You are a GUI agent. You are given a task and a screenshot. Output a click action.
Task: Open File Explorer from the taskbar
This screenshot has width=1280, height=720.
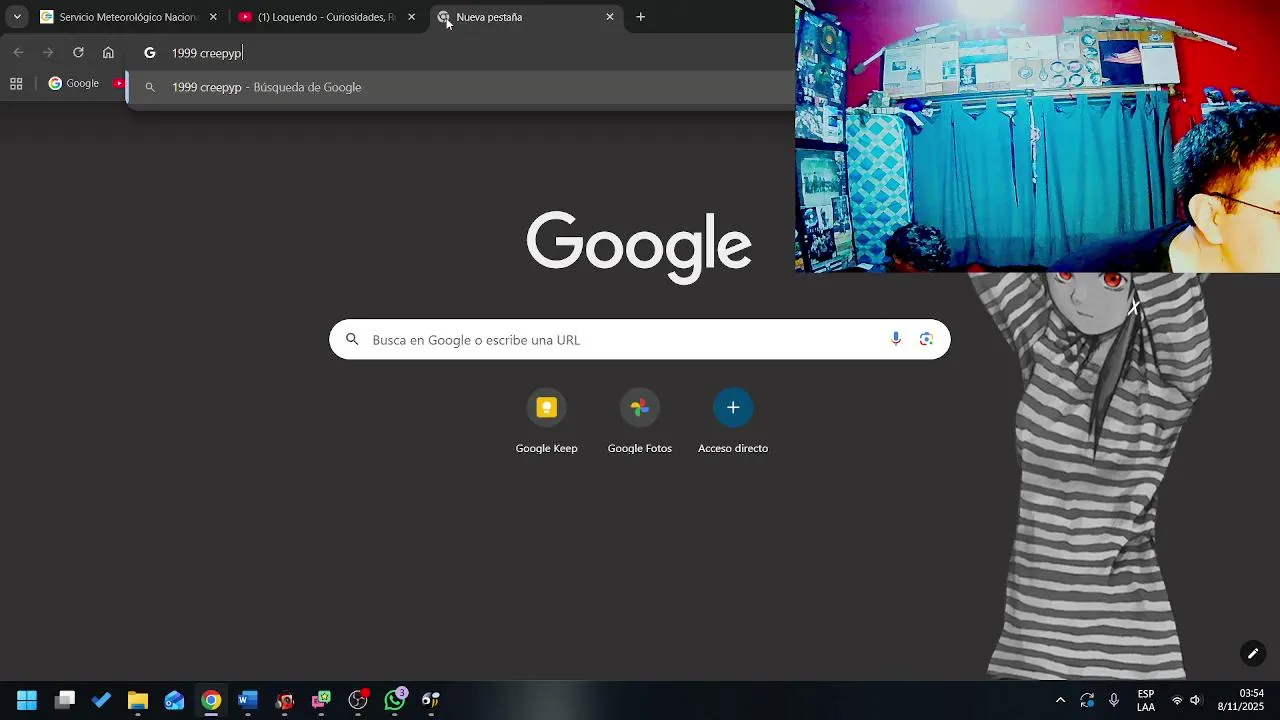pos(138,700)
